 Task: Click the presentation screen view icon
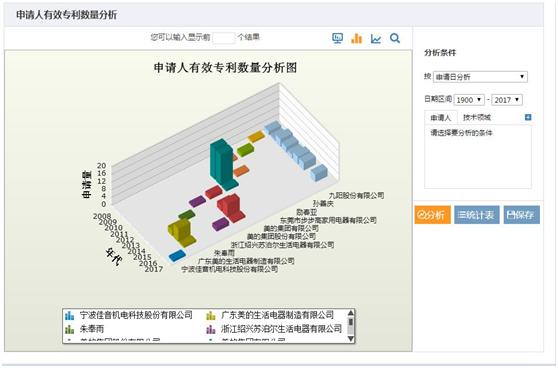click(337, 38)
